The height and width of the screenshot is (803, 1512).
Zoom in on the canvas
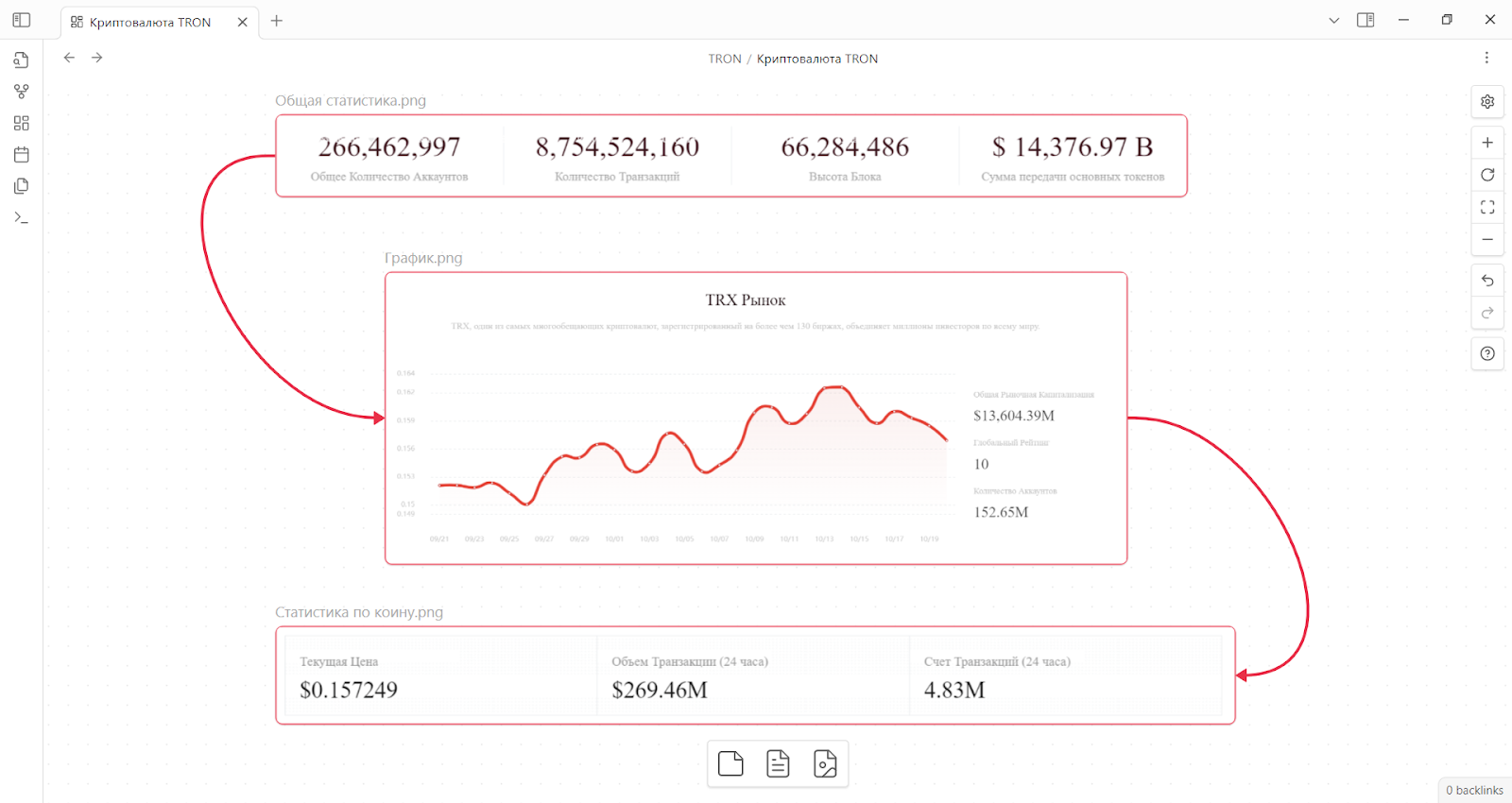click(1487, 143)
